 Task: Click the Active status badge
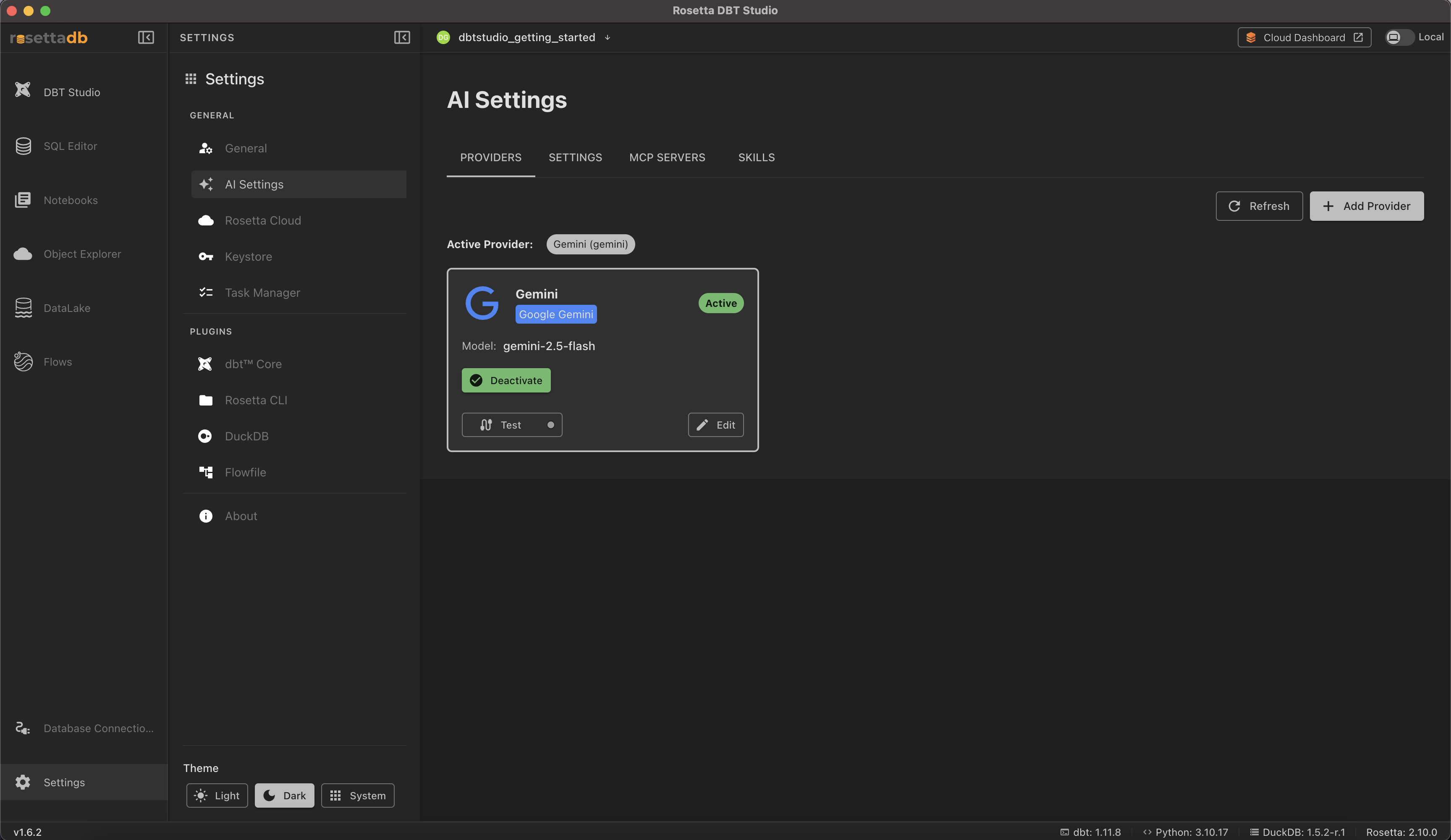[721, 303]
